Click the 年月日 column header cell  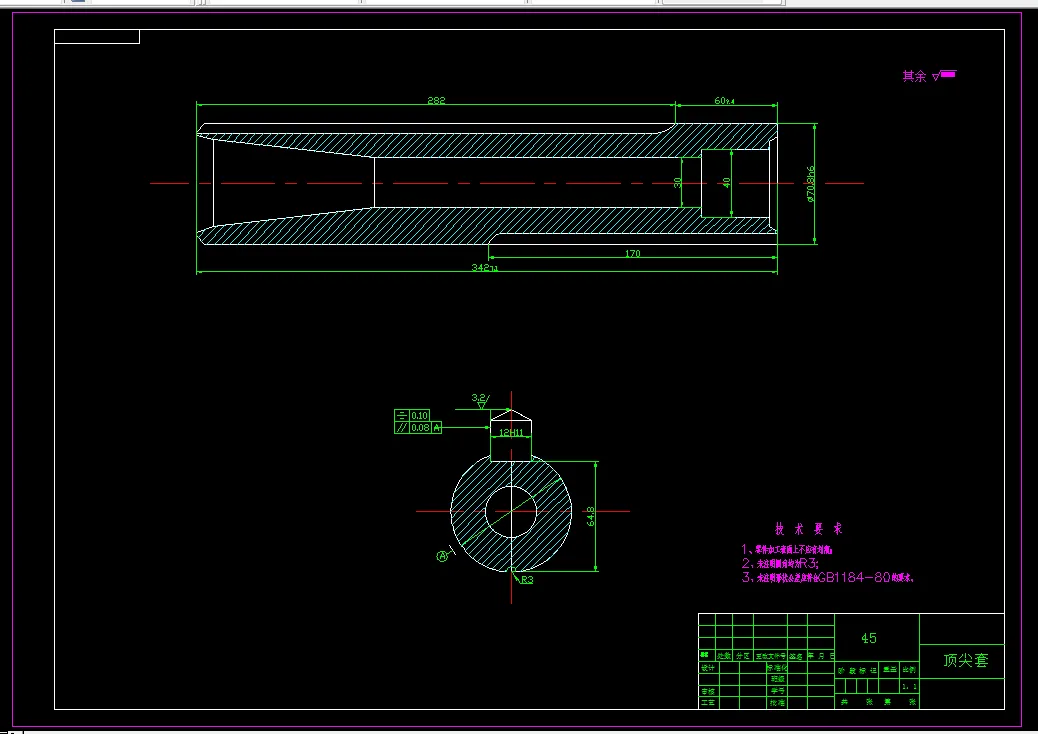tap(821, 656)
